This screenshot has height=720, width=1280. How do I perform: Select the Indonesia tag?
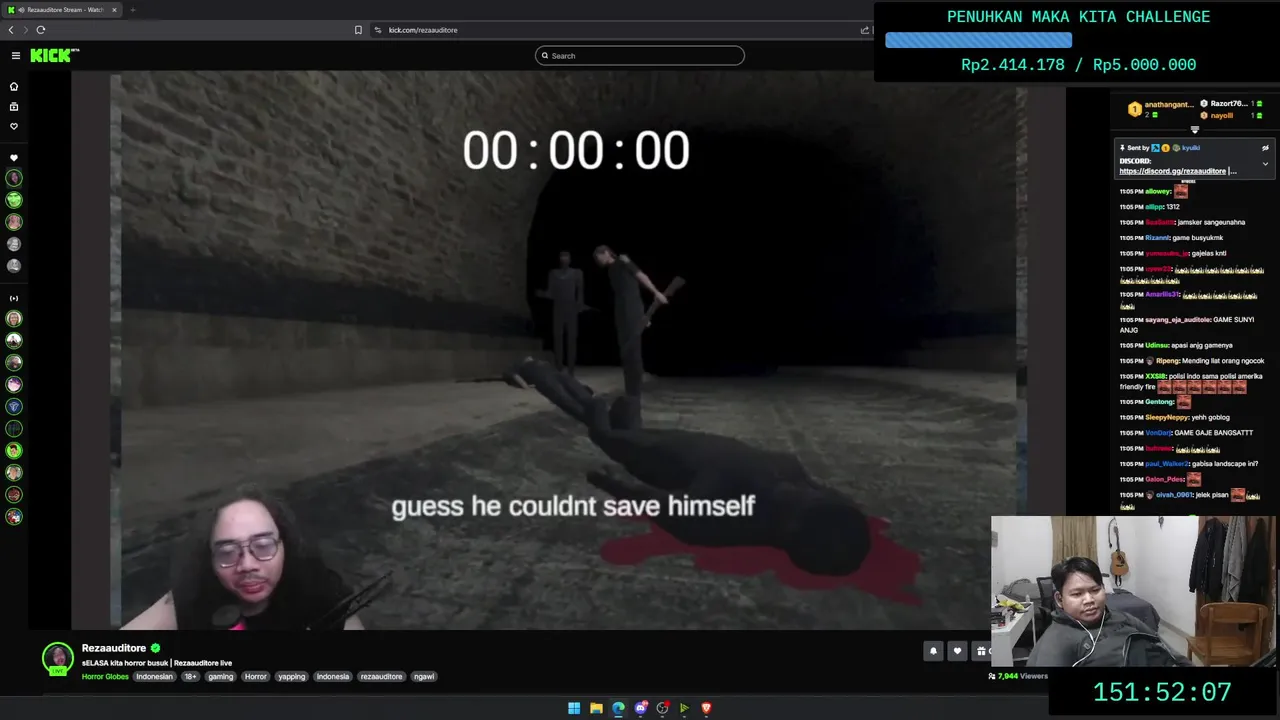pyautogui.click(x=333, y=677)
